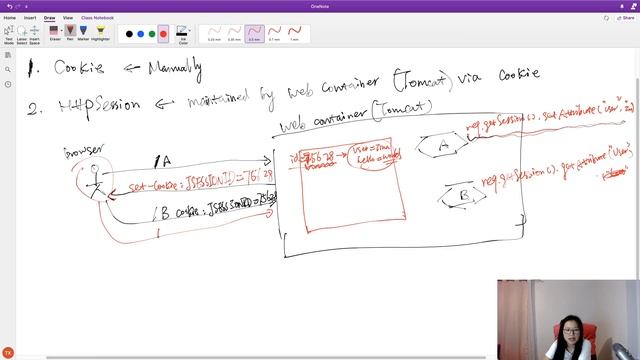Pick the green ink color
The image size is (640, 360).
pos(152,34)
